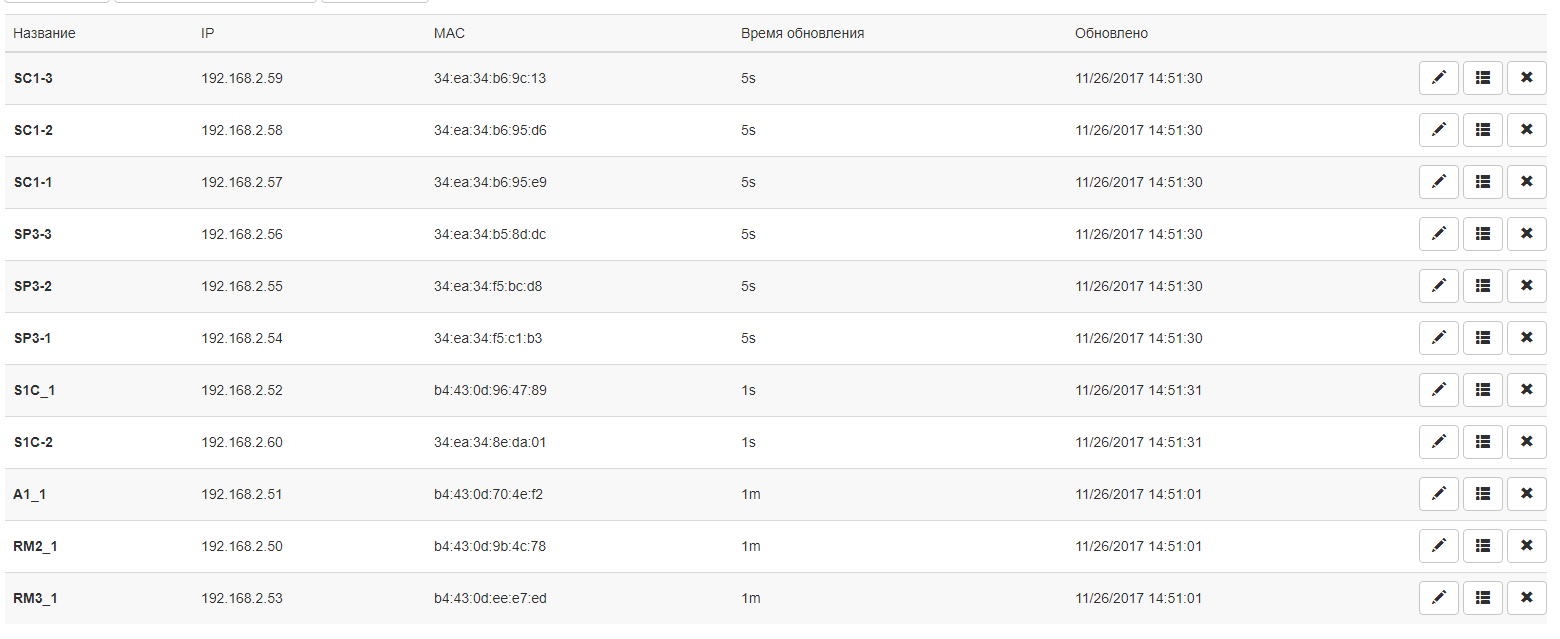
Task: Open the list icon for SC1-2
Action: click(1483, 130)
